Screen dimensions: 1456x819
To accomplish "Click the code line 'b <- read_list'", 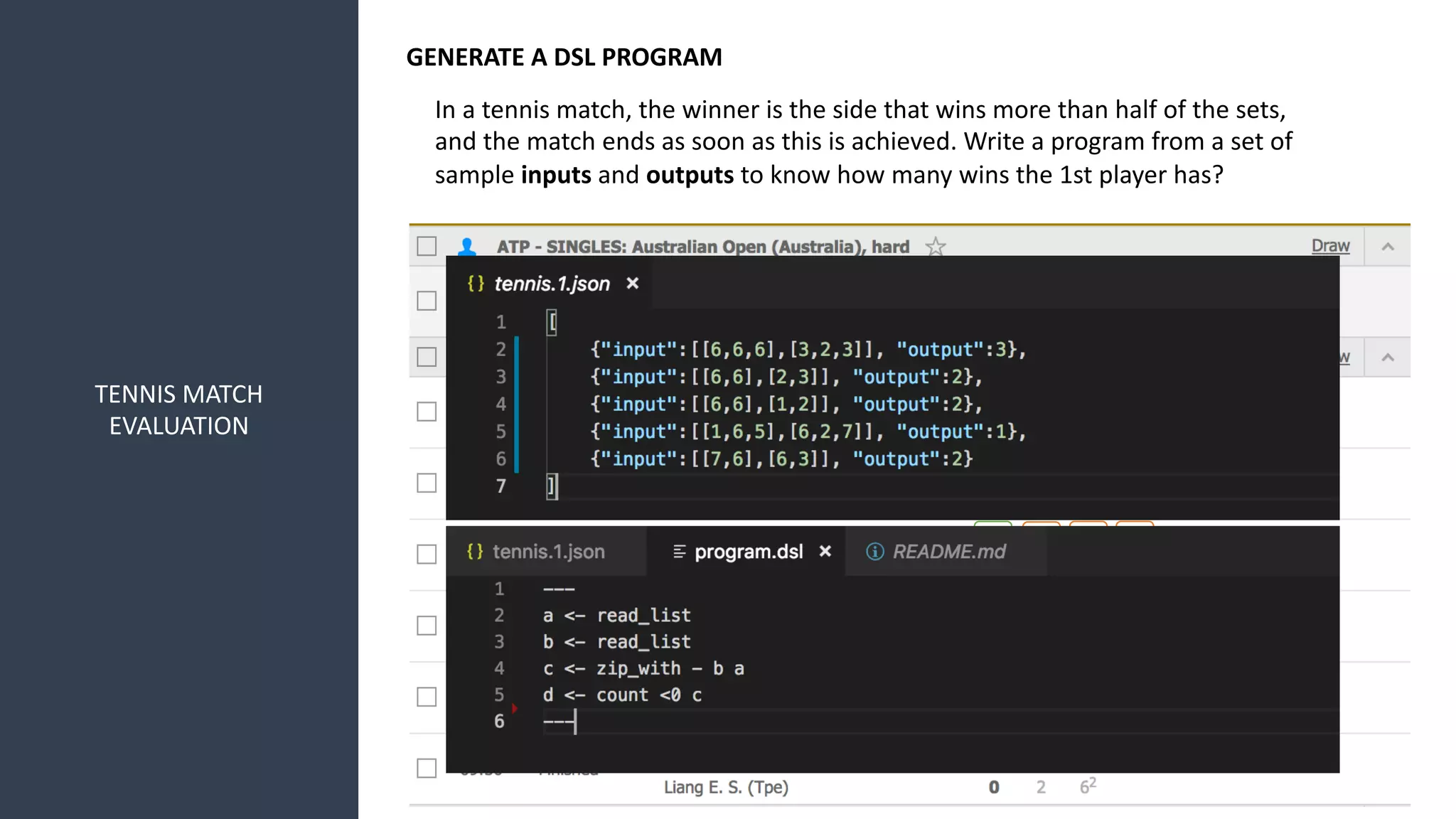I will (616, 641).
